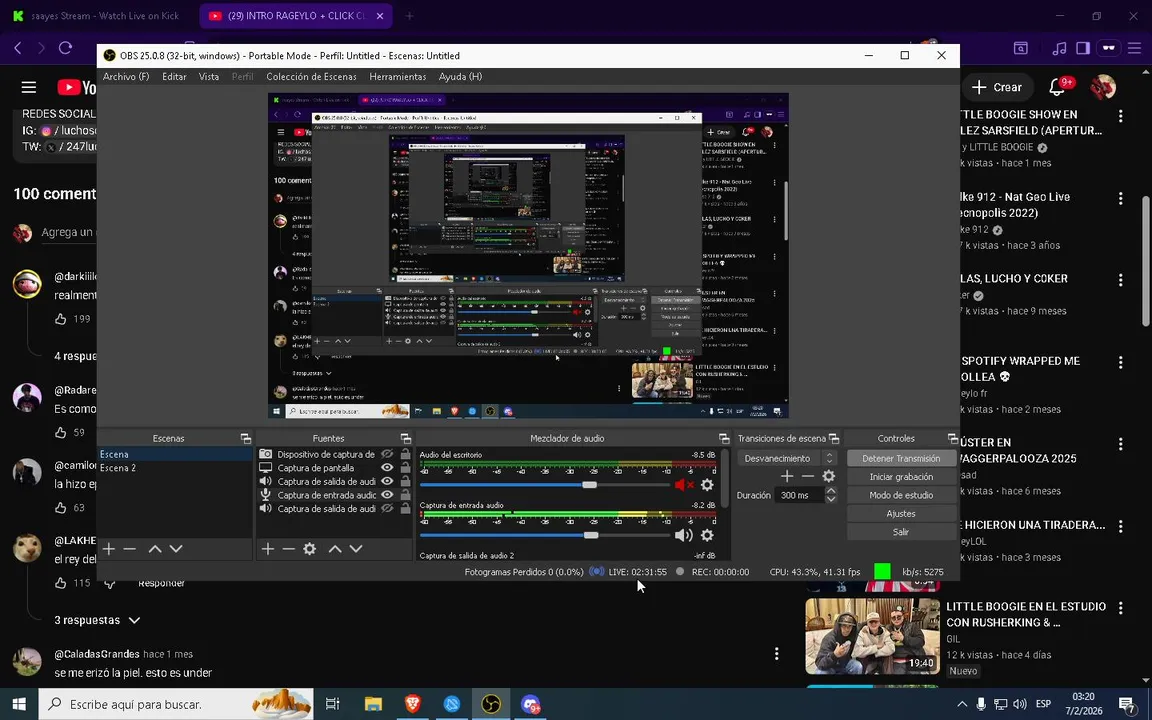Adjust Audio del escritorio volume slider
The image size is (1152, 720).
589,485
